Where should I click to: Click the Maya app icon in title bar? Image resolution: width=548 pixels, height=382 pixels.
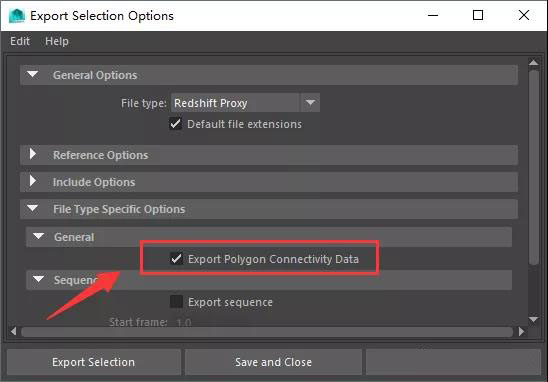[17, 16]
